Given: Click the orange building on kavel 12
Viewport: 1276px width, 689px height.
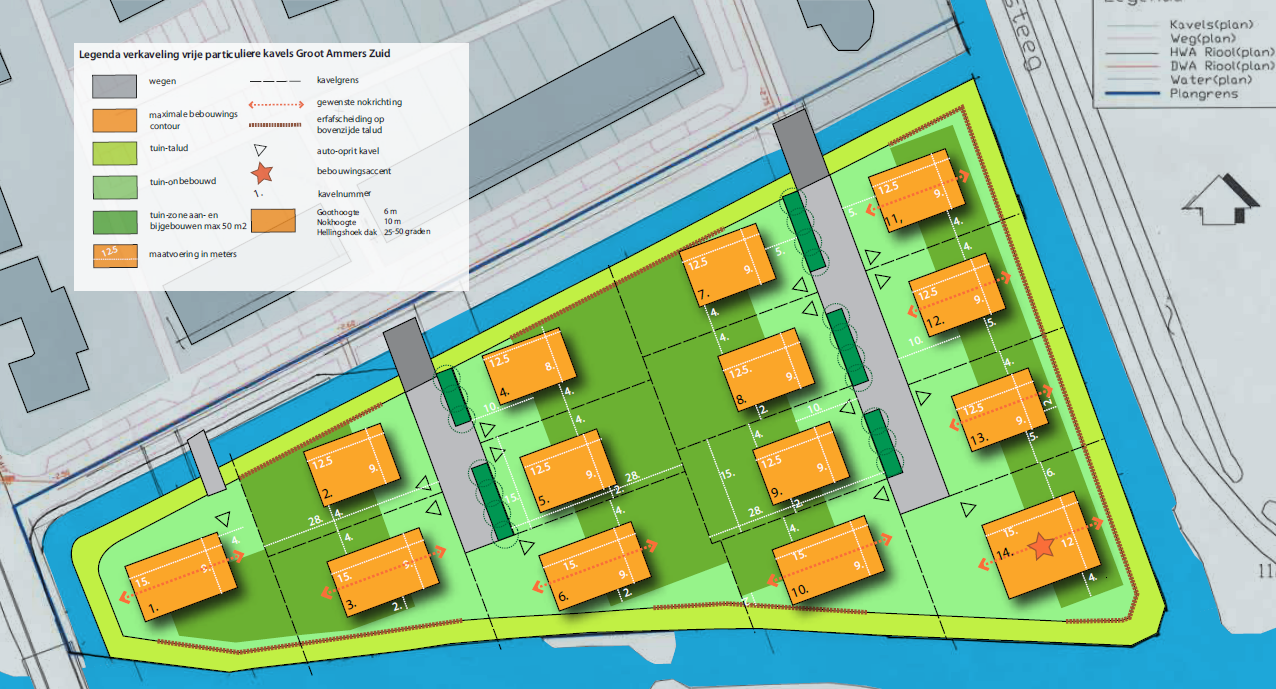Looking at the screenshot, I should [956, 295].
